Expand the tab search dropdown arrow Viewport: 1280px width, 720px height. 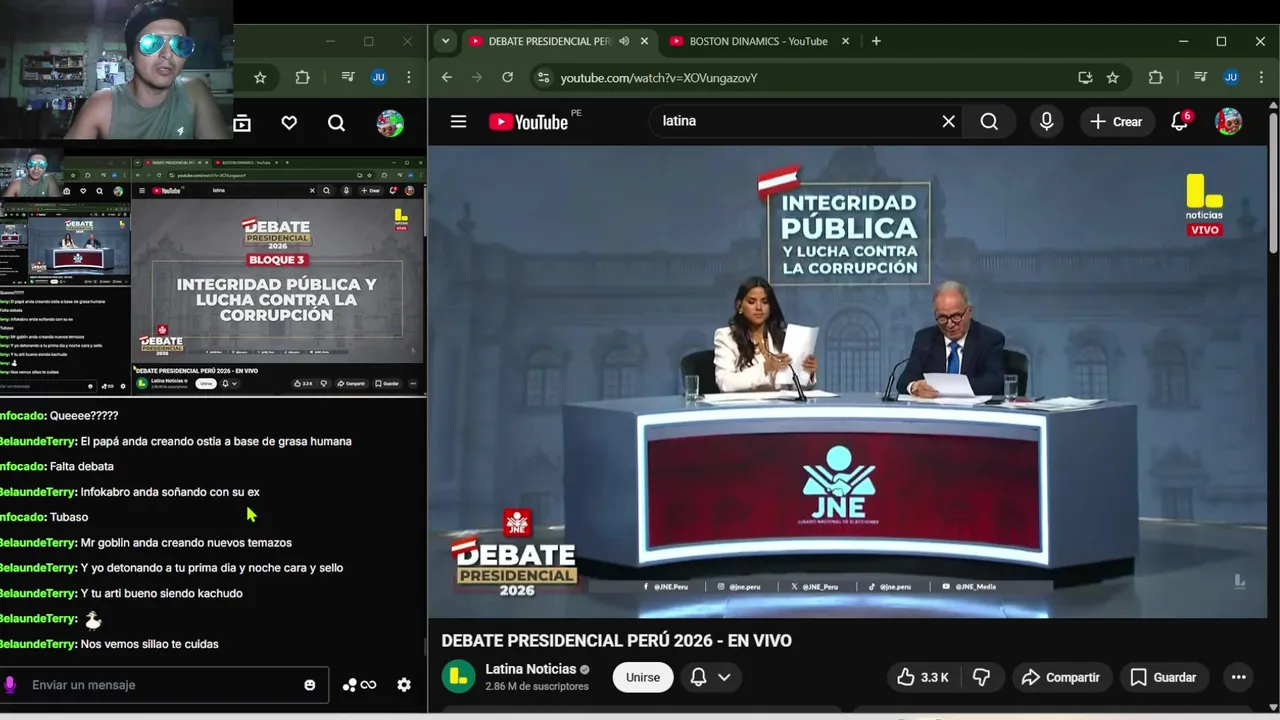point(445,41)
